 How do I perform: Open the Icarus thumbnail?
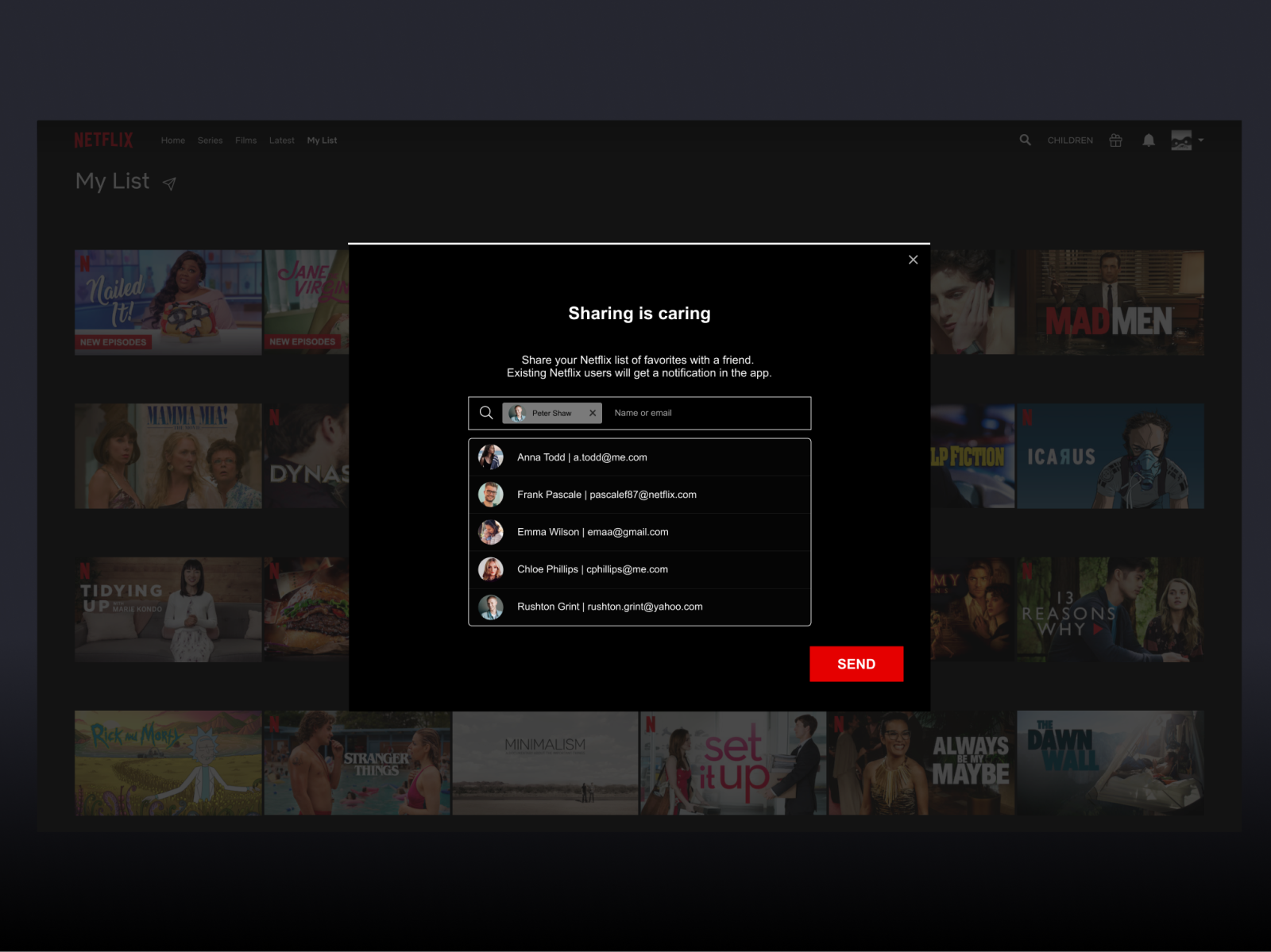coord(1111,456)
